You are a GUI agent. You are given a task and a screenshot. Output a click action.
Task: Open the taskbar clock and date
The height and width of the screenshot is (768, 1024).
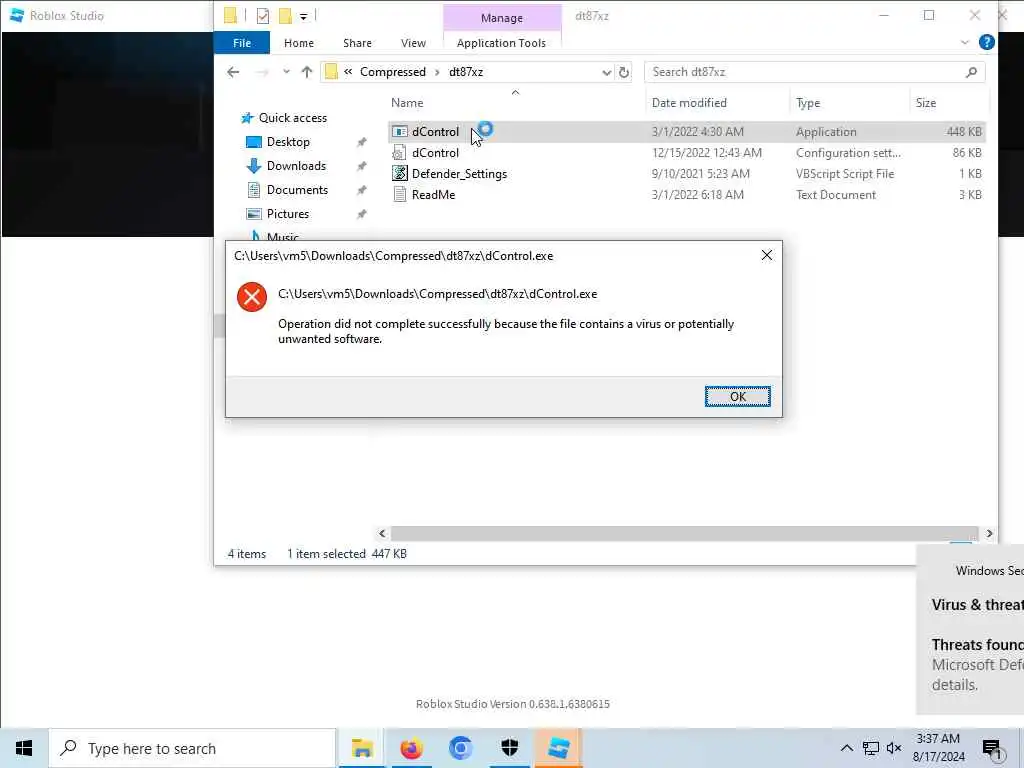pos(938,748)
